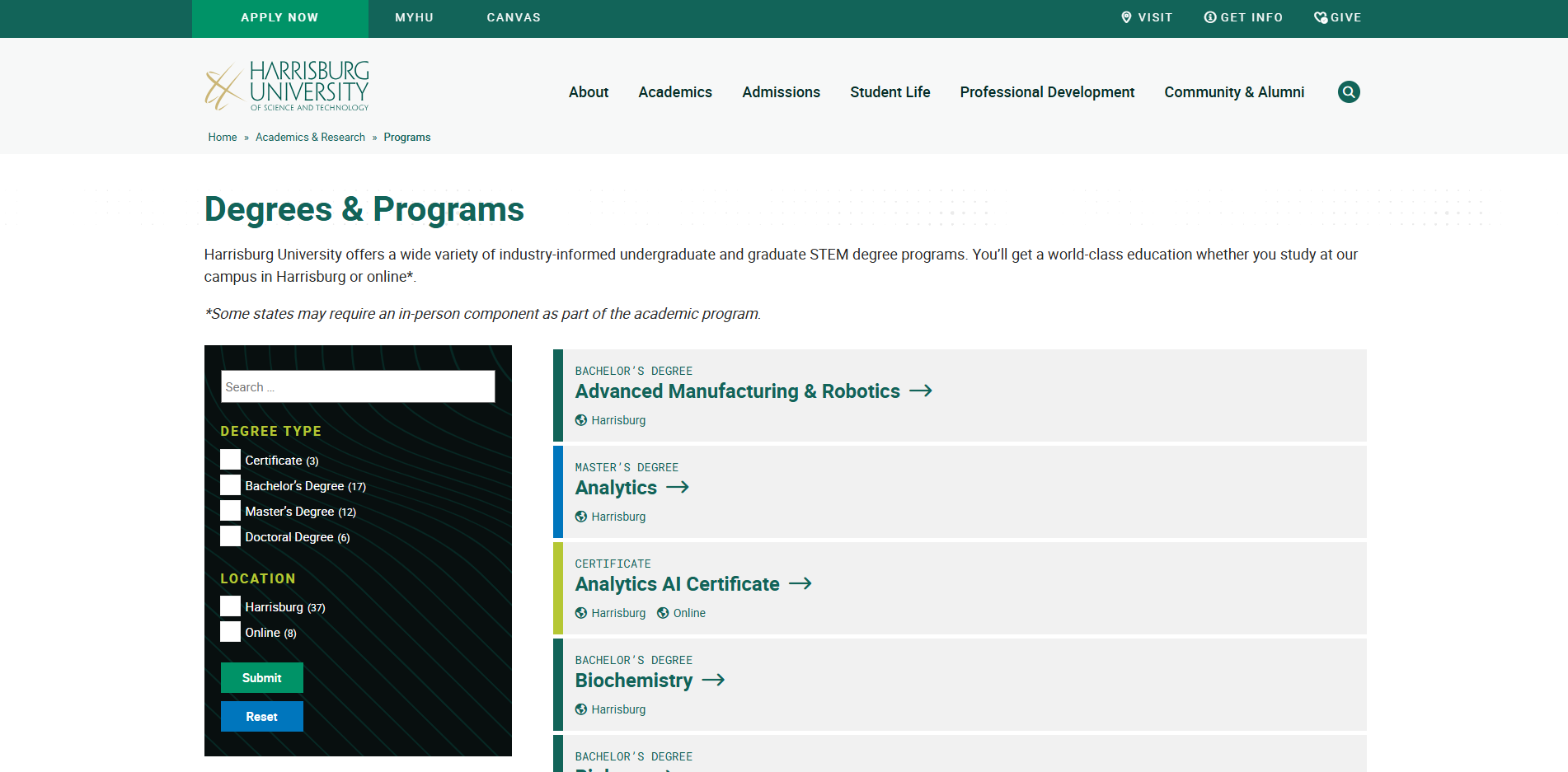1568x772 pixels.
Task: Reset the program filters
Action: (262, 717)
